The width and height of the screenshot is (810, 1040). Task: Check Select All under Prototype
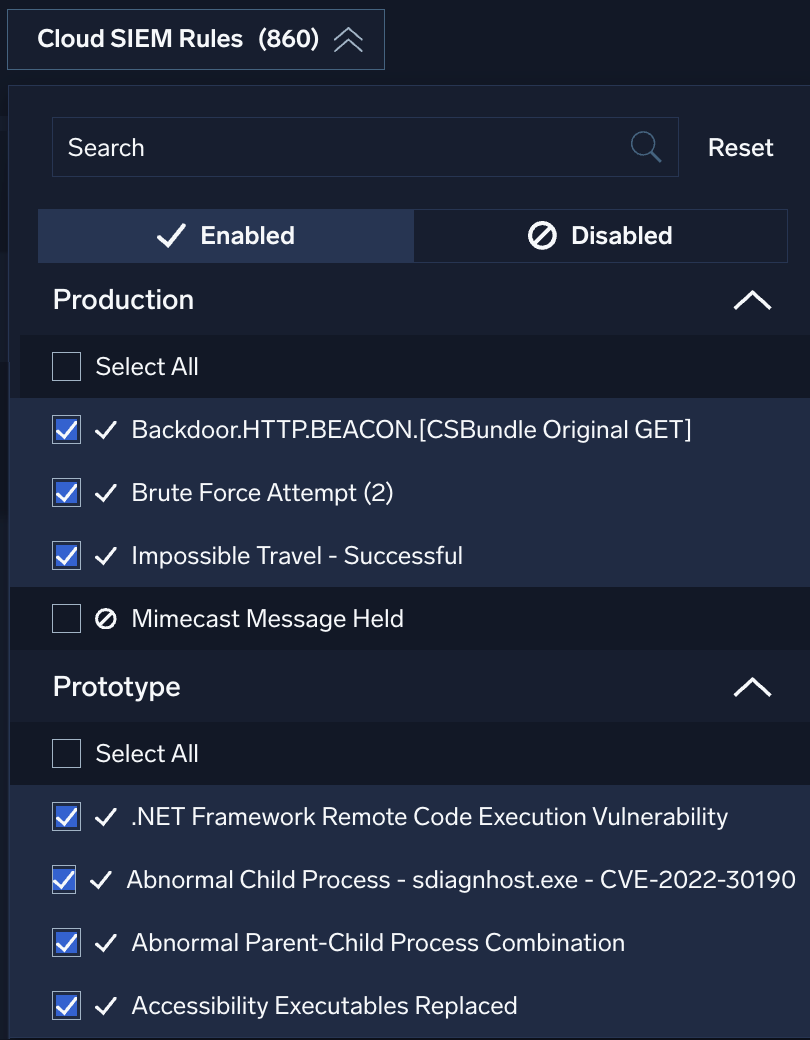(x=65, y=753)
